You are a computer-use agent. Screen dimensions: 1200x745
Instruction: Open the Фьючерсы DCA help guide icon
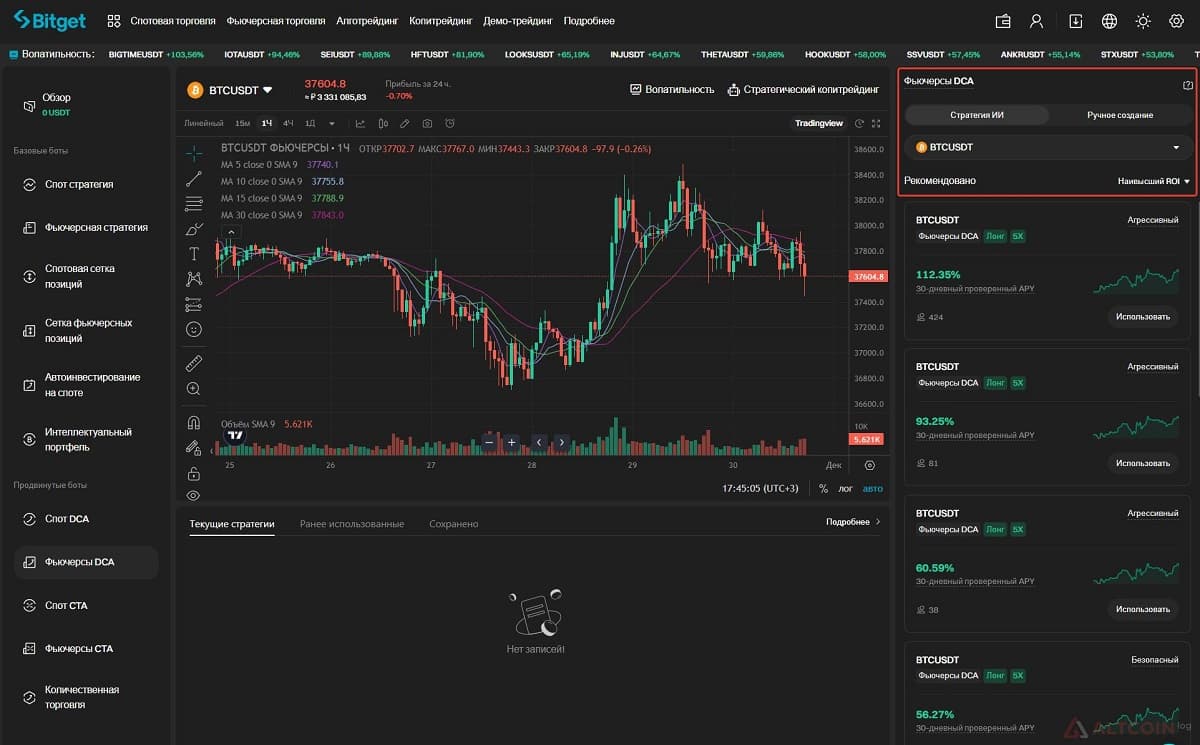[1187, 85]
